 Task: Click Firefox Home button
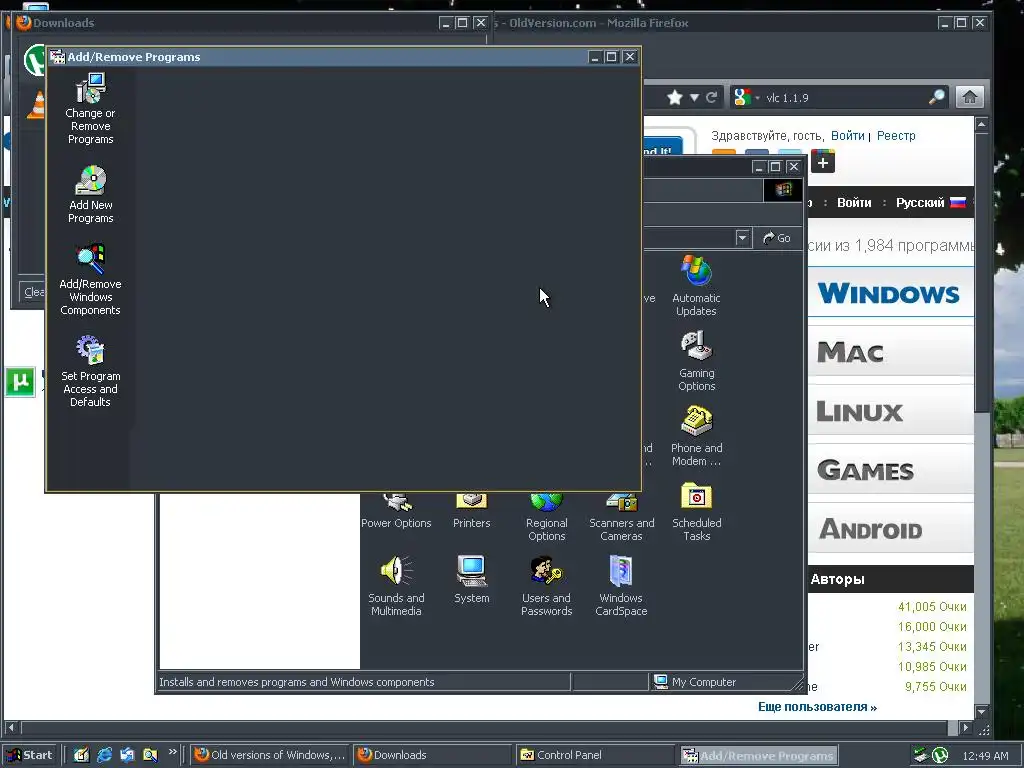[970, 97]
